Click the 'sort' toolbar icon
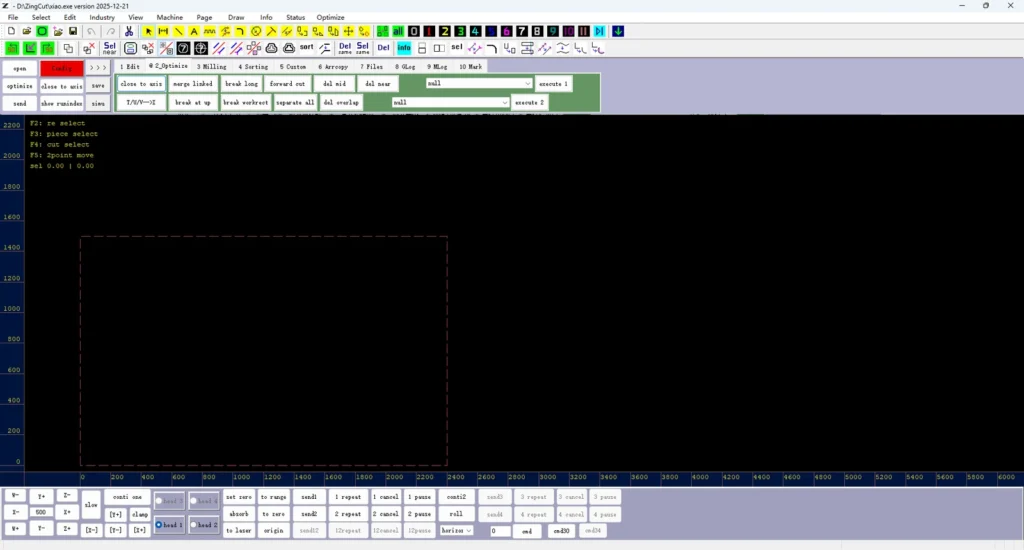1024x550 pixels. (x=306, y=48)
